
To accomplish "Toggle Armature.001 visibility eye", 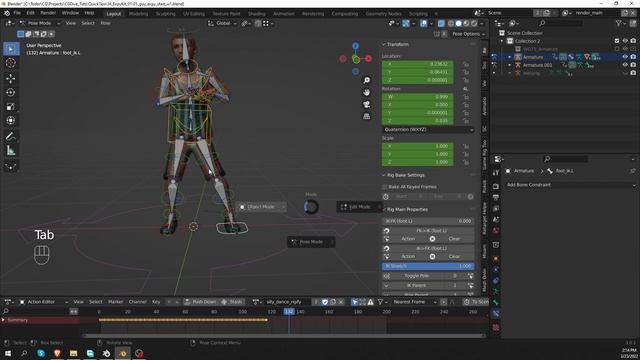I will pos(625,65).
